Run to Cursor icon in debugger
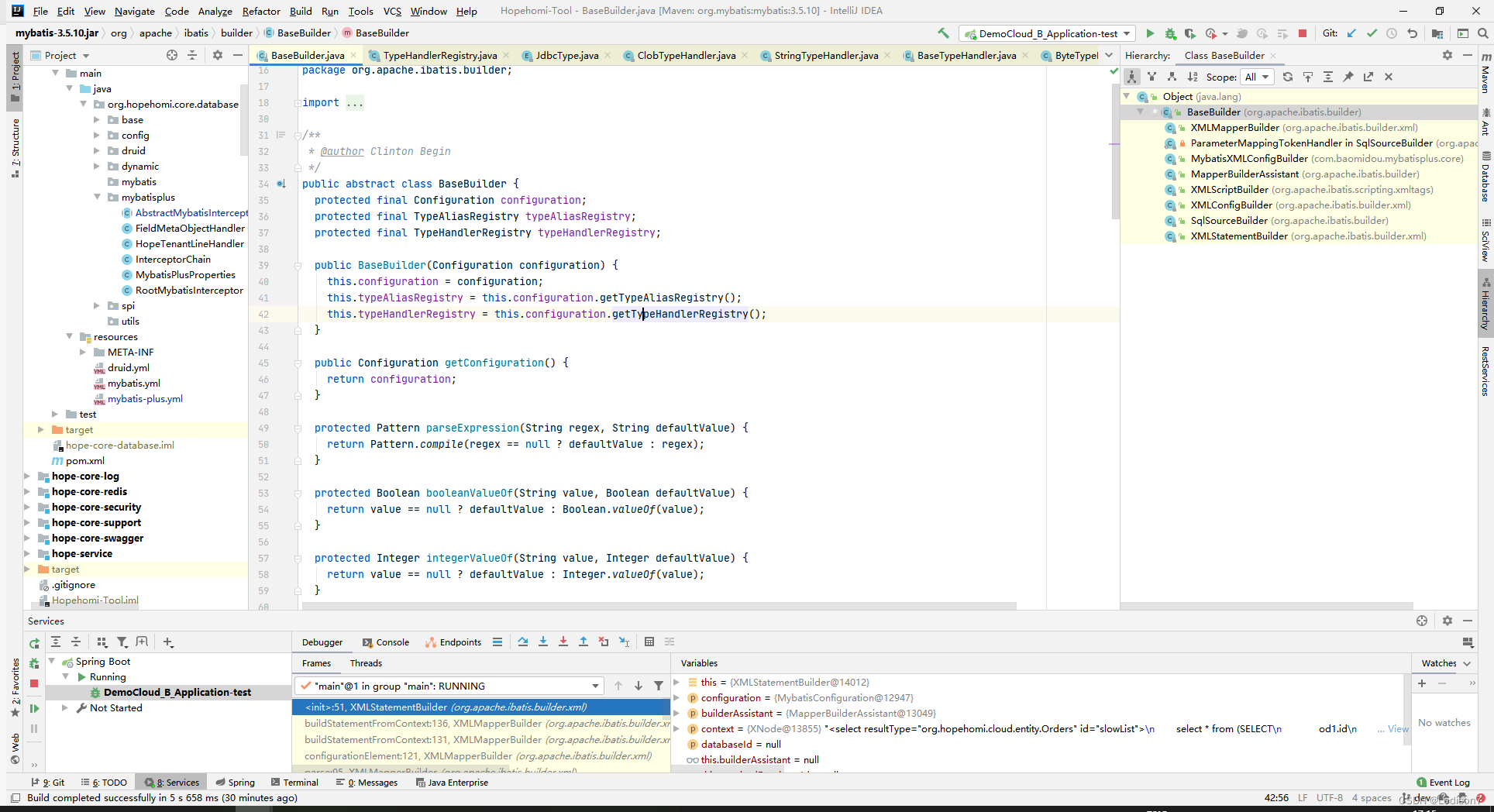The width and height of the screenshot is (1494, 812). [624, 642]
